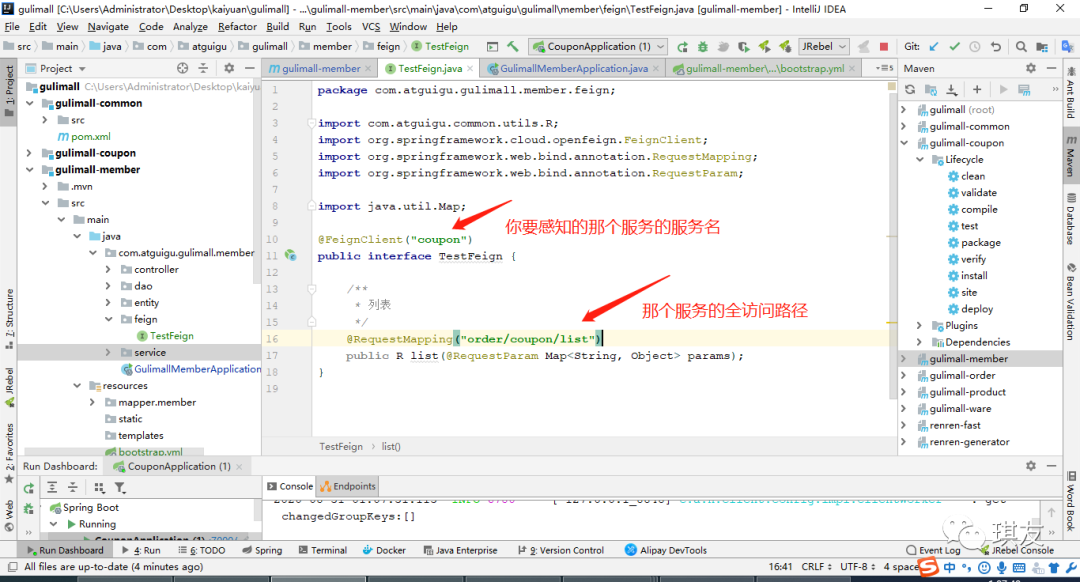
Task: Toggle the 1: Project tool window stripe
Action: 9,92
